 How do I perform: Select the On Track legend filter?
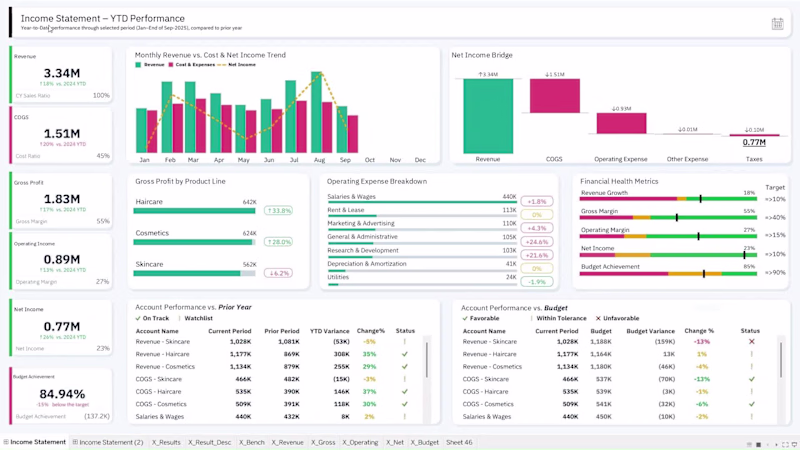[152, 318]
